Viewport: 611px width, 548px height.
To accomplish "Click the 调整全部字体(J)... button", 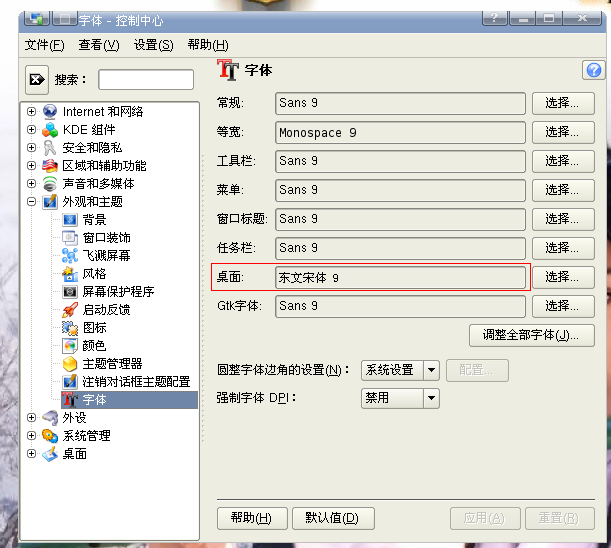I will coord(532,335).
